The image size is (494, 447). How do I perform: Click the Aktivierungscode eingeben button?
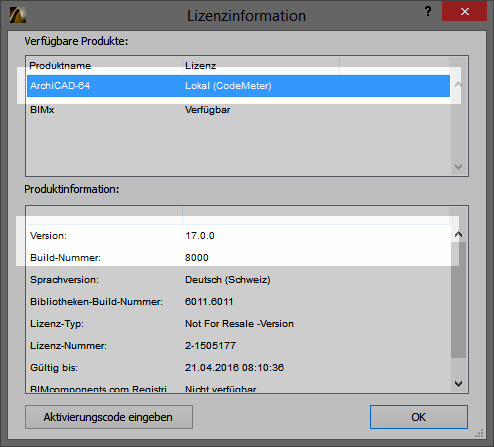click(109, 417)
